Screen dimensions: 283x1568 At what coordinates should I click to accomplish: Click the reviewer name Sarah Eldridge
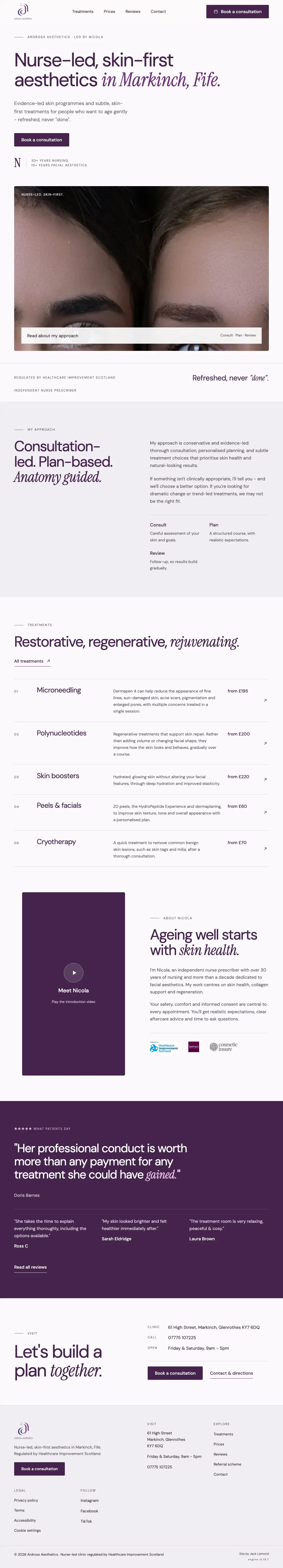pyautogui.click(x=116, y=1239)
